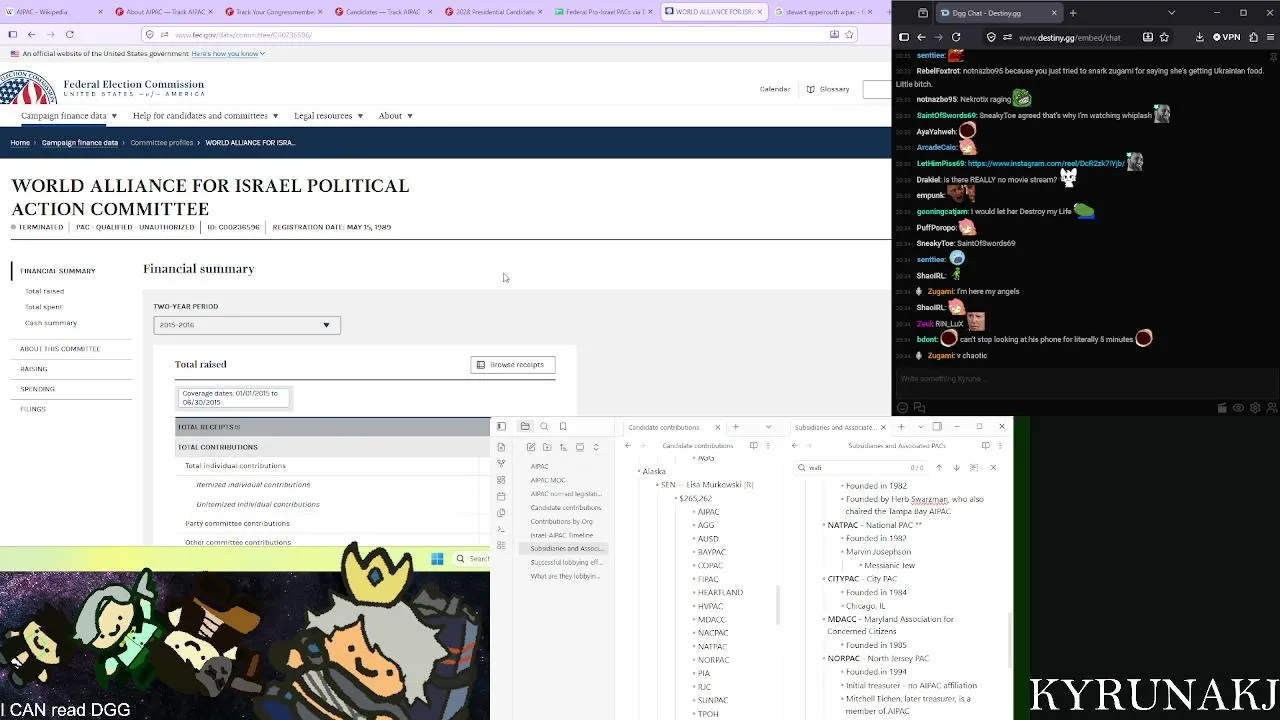
Task: Switch Candidate contributions pane to reading view
Action: click(x=754, y=446)
